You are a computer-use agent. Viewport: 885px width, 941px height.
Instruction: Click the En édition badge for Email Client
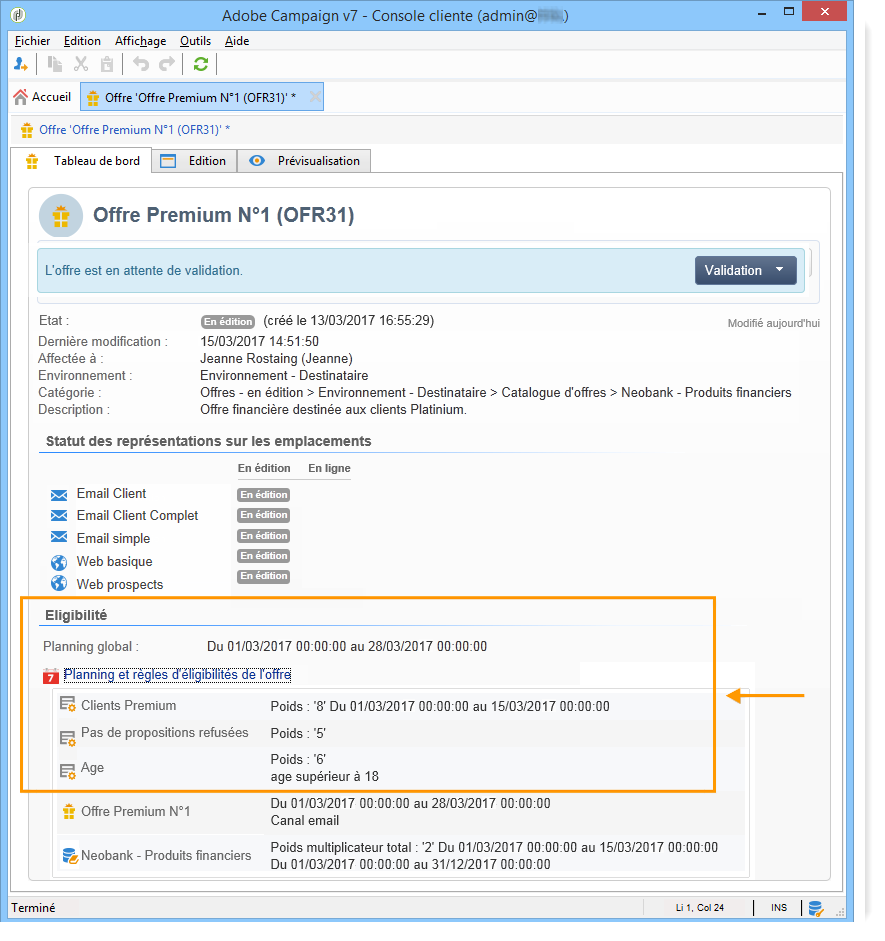264,495
